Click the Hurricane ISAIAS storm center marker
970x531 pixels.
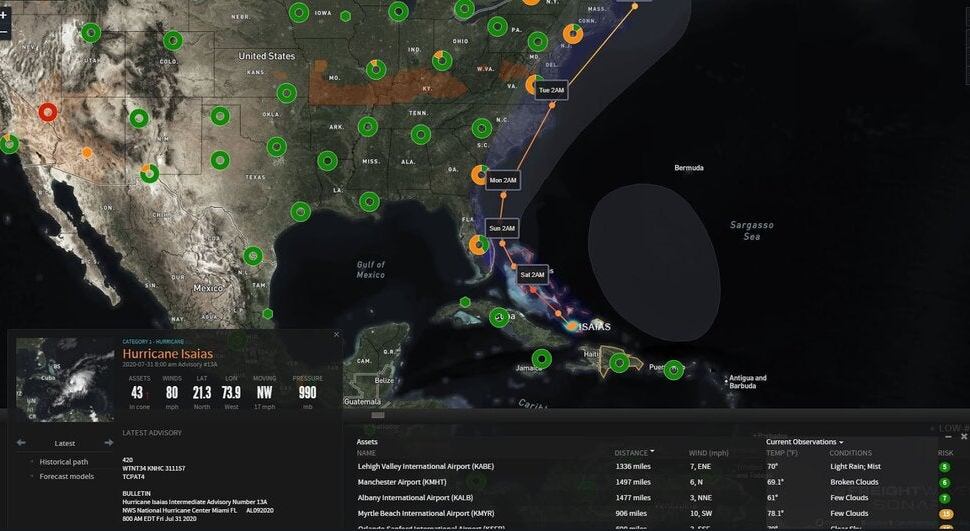pyautogui.click(x=572, y=326)
